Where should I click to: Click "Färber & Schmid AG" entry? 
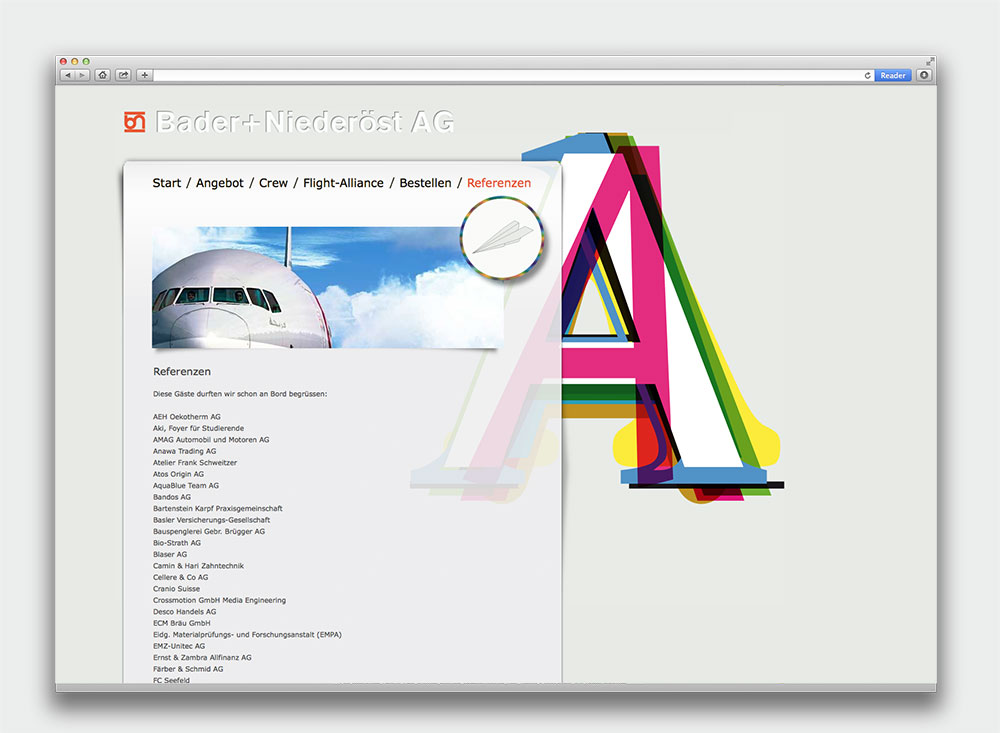pyautogui.click(x=188, y=669)
